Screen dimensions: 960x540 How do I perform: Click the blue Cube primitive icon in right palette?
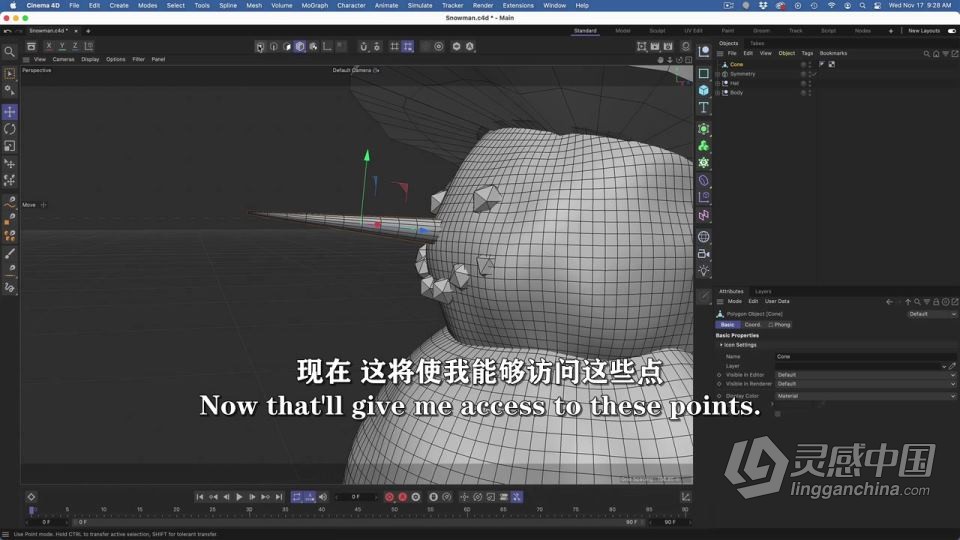point(703,91)
